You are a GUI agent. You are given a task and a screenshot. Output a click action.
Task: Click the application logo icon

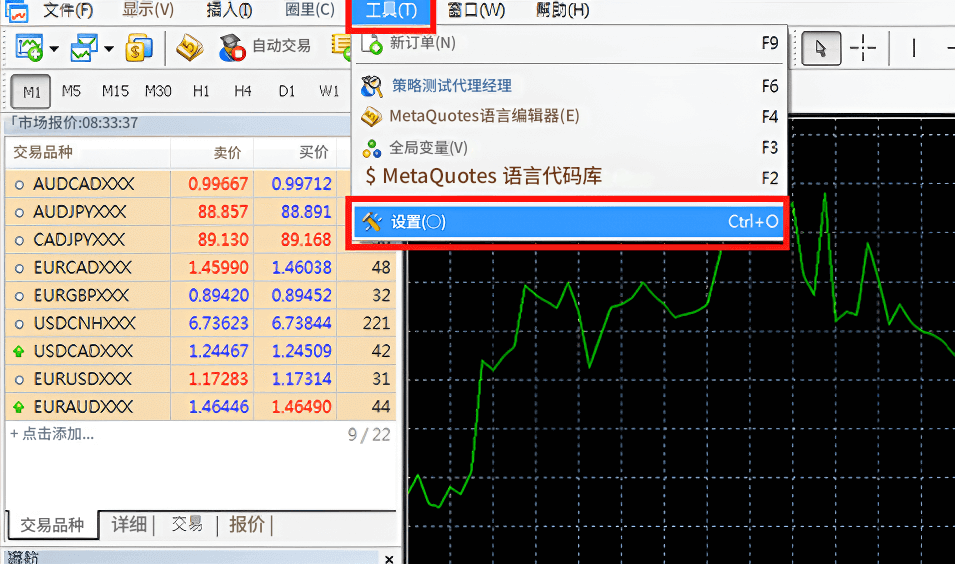(16, 12)
